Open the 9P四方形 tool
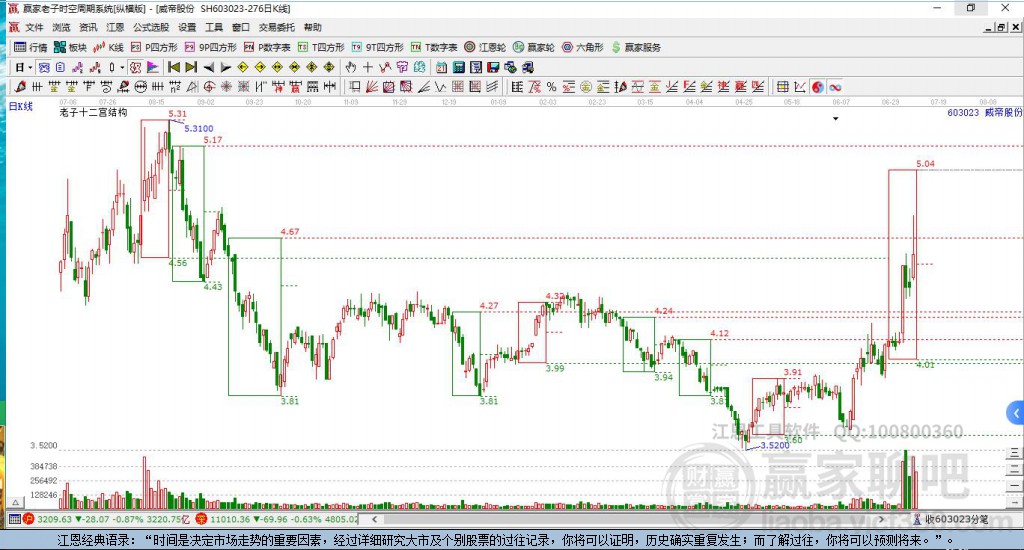Image resolution: width=1024 pixels, height=550 pixels. click(210, 47)
